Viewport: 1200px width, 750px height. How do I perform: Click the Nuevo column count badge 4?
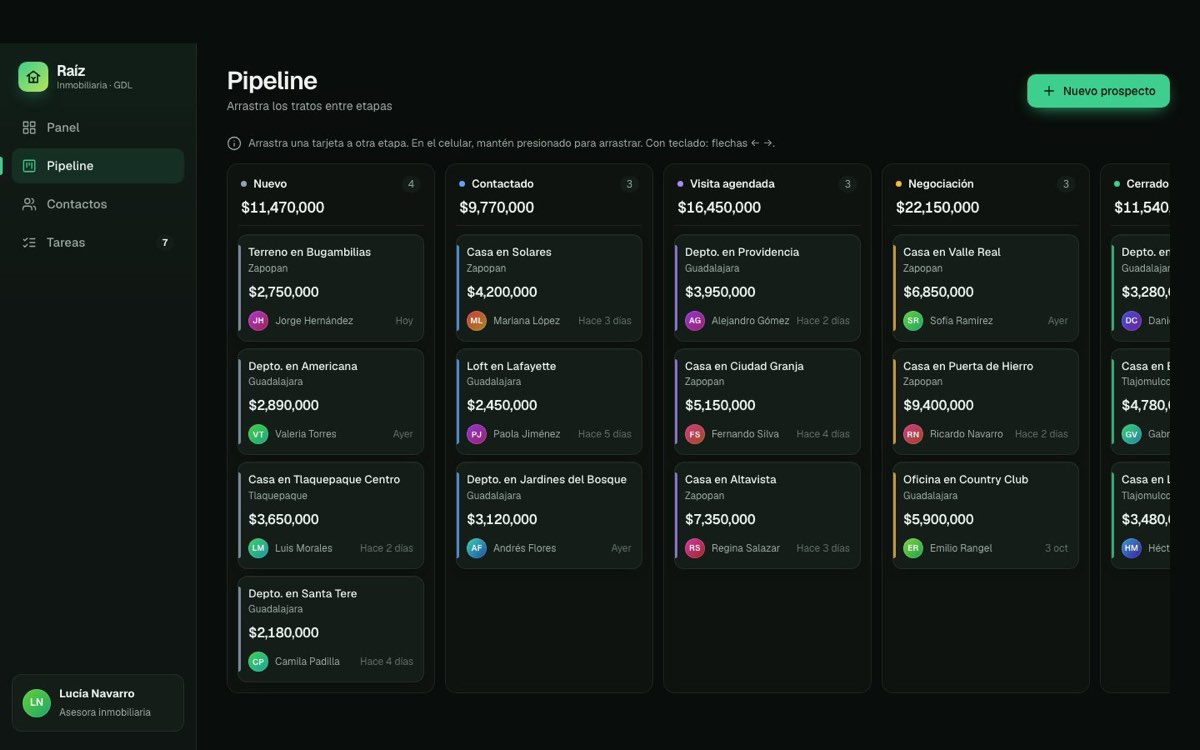tap(411, 184)
